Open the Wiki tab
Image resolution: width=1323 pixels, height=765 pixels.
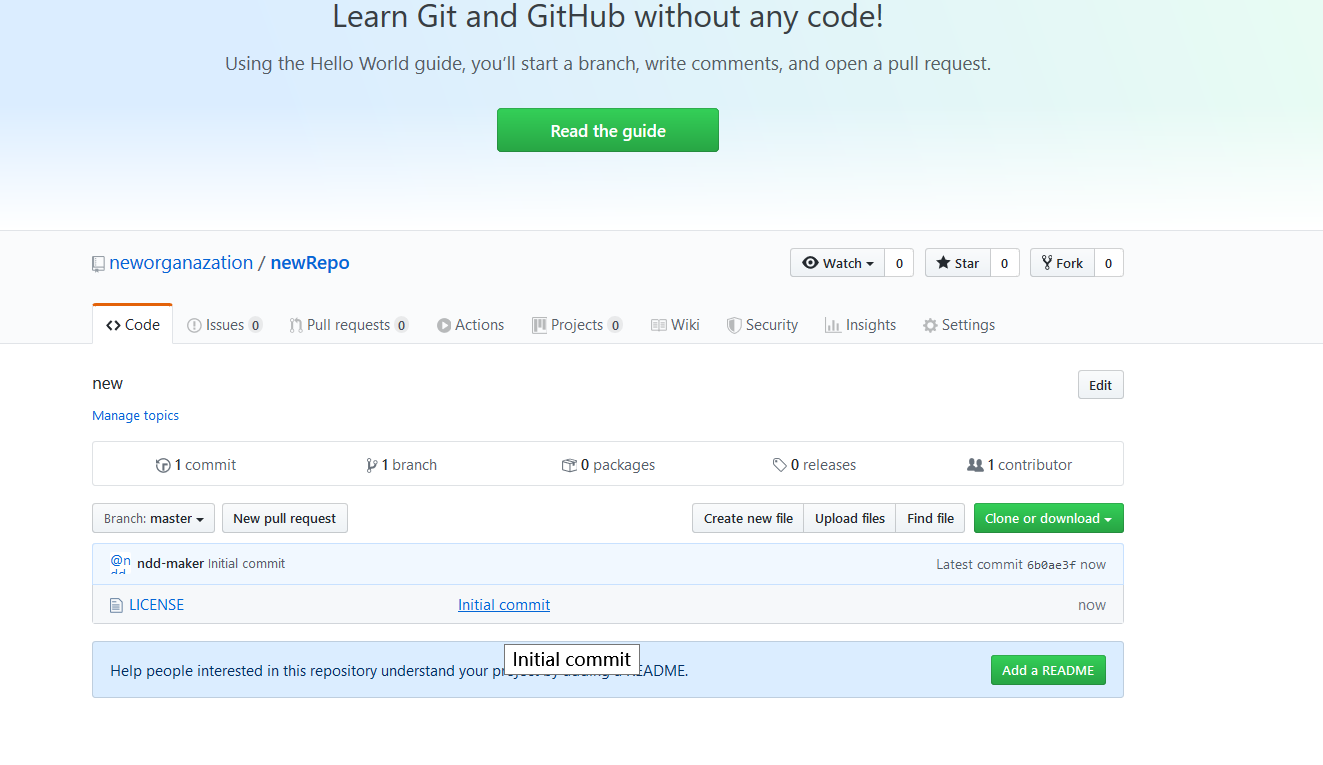click(675, 325)
